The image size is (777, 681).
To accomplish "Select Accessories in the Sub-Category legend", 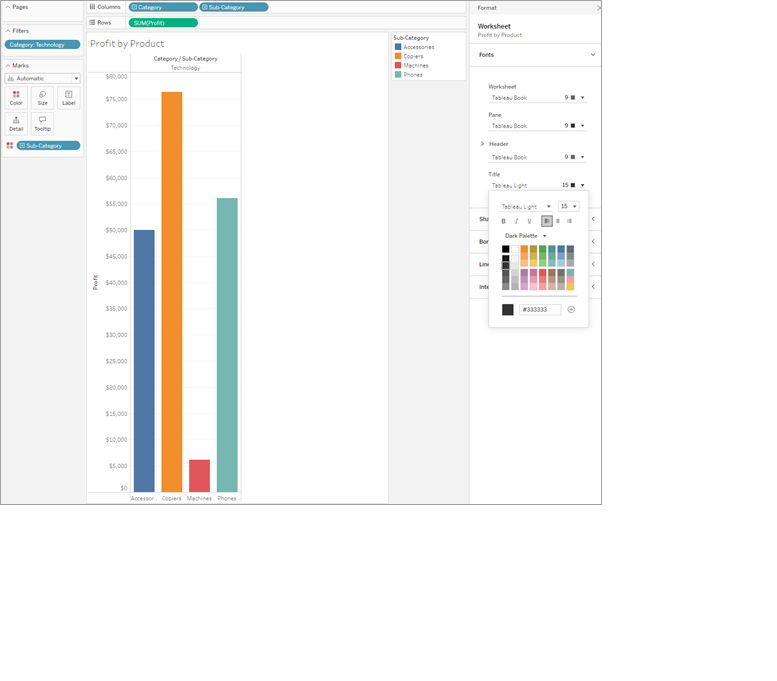I will (x=415, y=47).
